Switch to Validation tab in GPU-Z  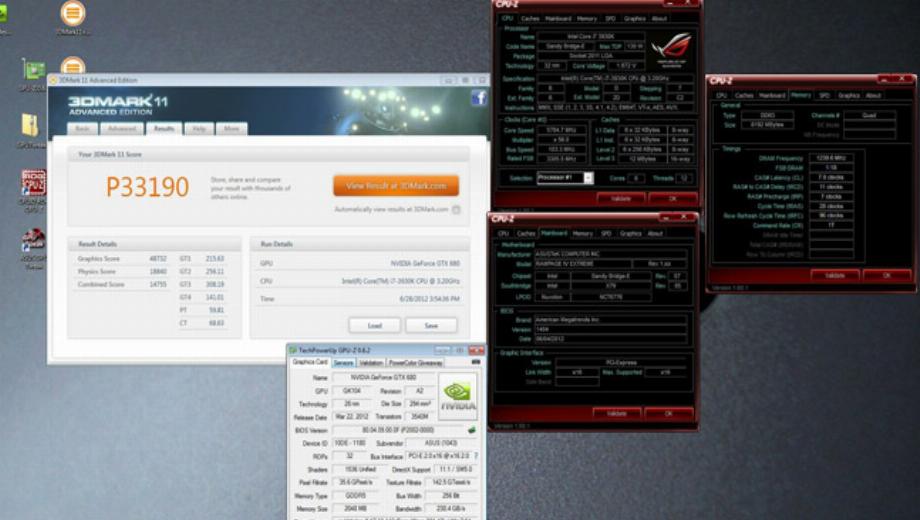pyautogui.click(x=370, y=363)
